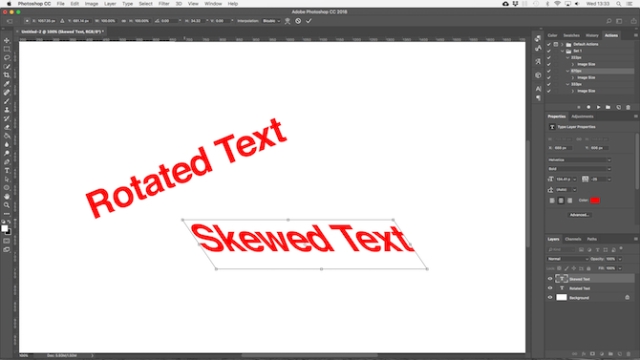This screenshot has height=360, width=640.
Task: Select the Move tool
Action: (x=7, y=40)
